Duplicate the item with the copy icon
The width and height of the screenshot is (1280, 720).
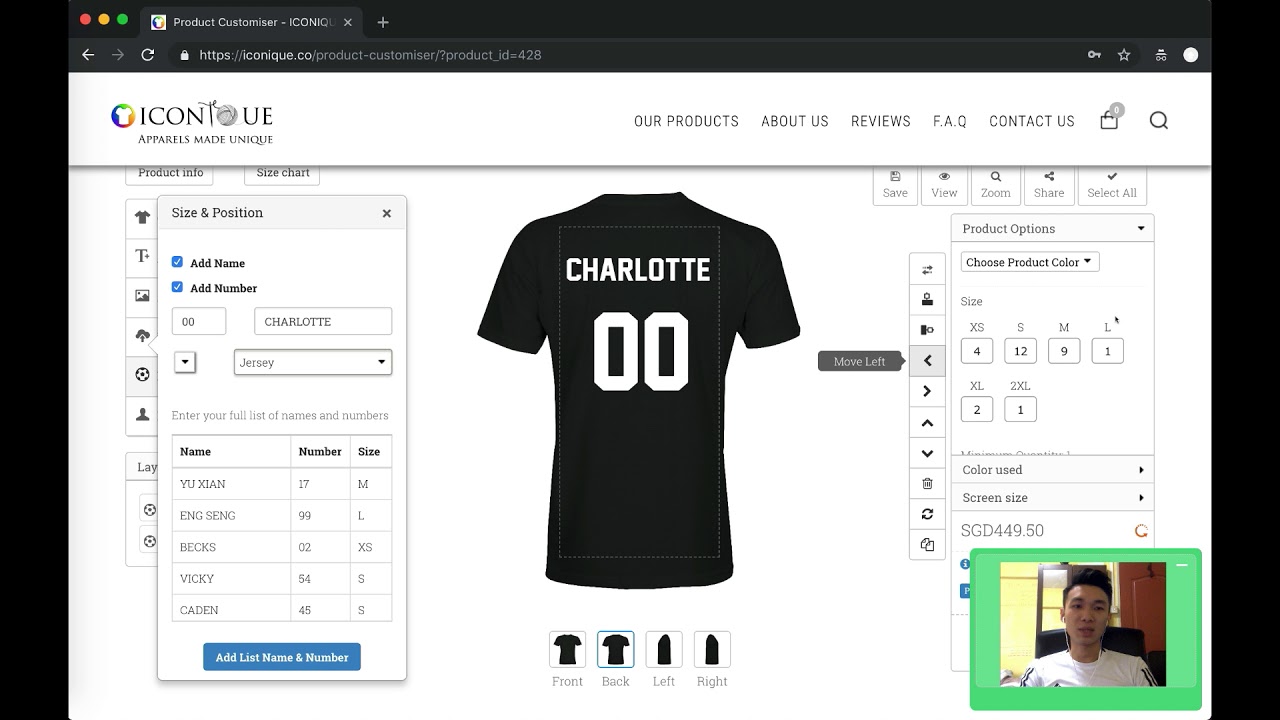tap(927, 545)
